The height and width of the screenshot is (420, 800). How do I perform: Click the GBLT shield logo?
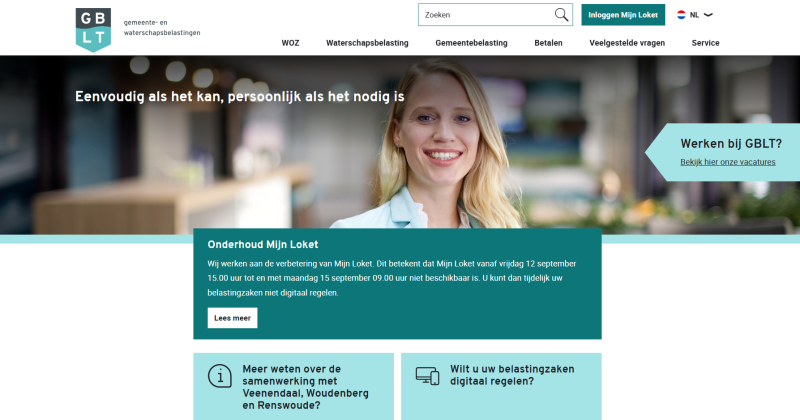(93, 30)
